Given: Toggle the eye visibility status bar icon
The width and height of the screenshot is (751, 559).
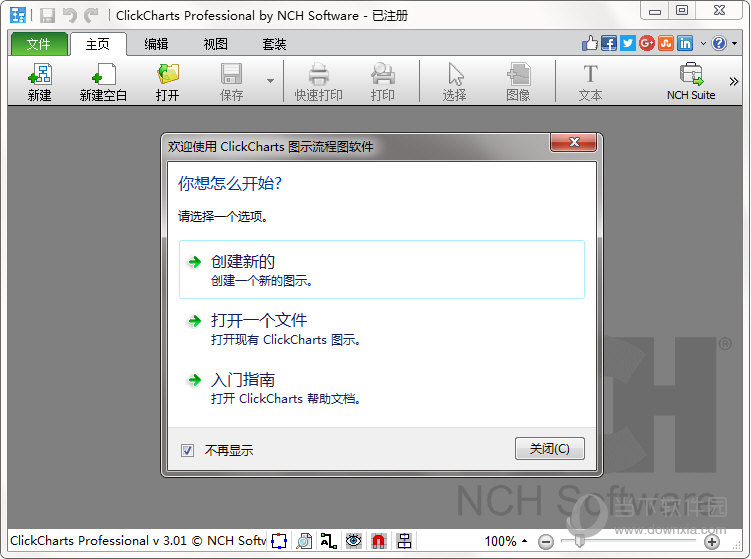Looking at the screenshot, I should [354, 541].
